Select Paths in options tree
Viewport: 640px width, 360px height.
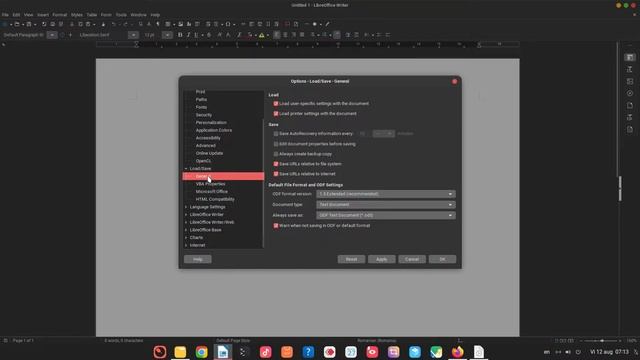tap(201, 100)
